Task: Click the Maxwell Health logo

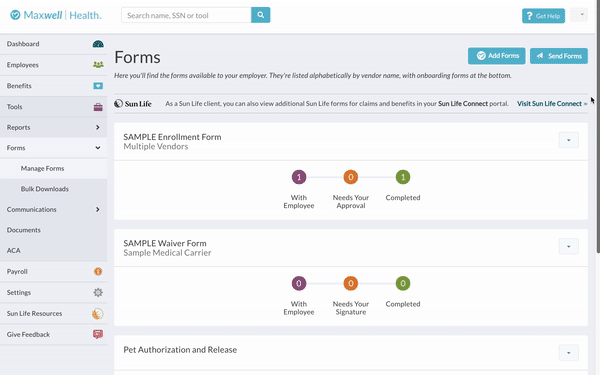Action: (56, 15)
